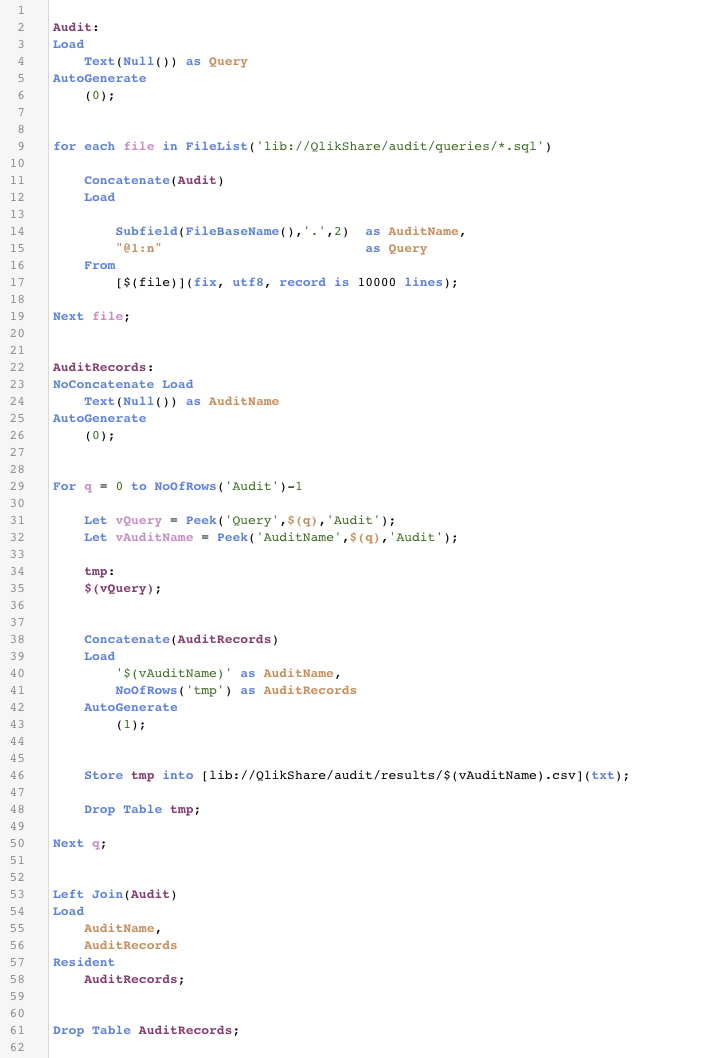Click the 'Let vQuery' statement

(x=240, y=520)
